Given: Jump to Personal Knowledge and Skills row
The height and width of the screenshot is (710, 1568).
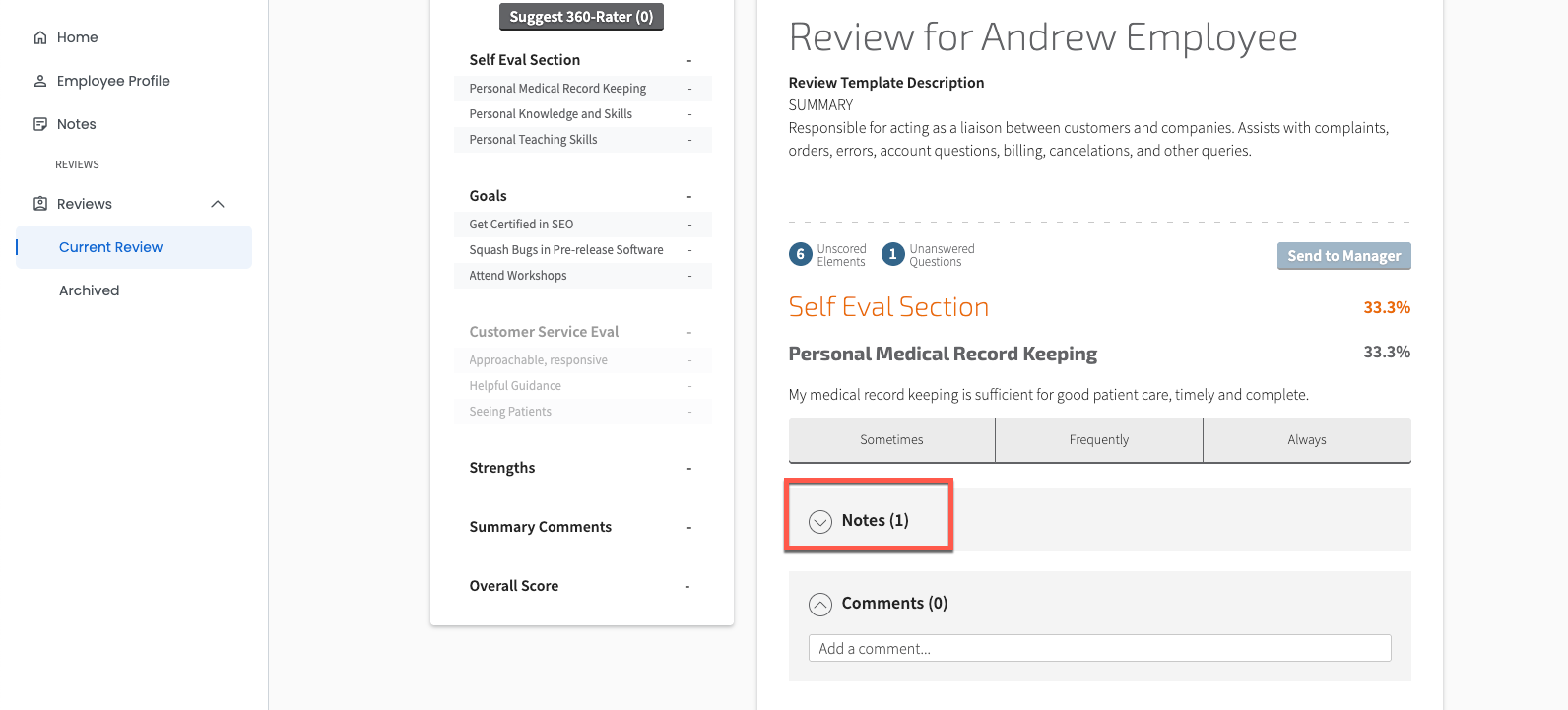Looking at the screenshot, I should click(x=582, y=114).
